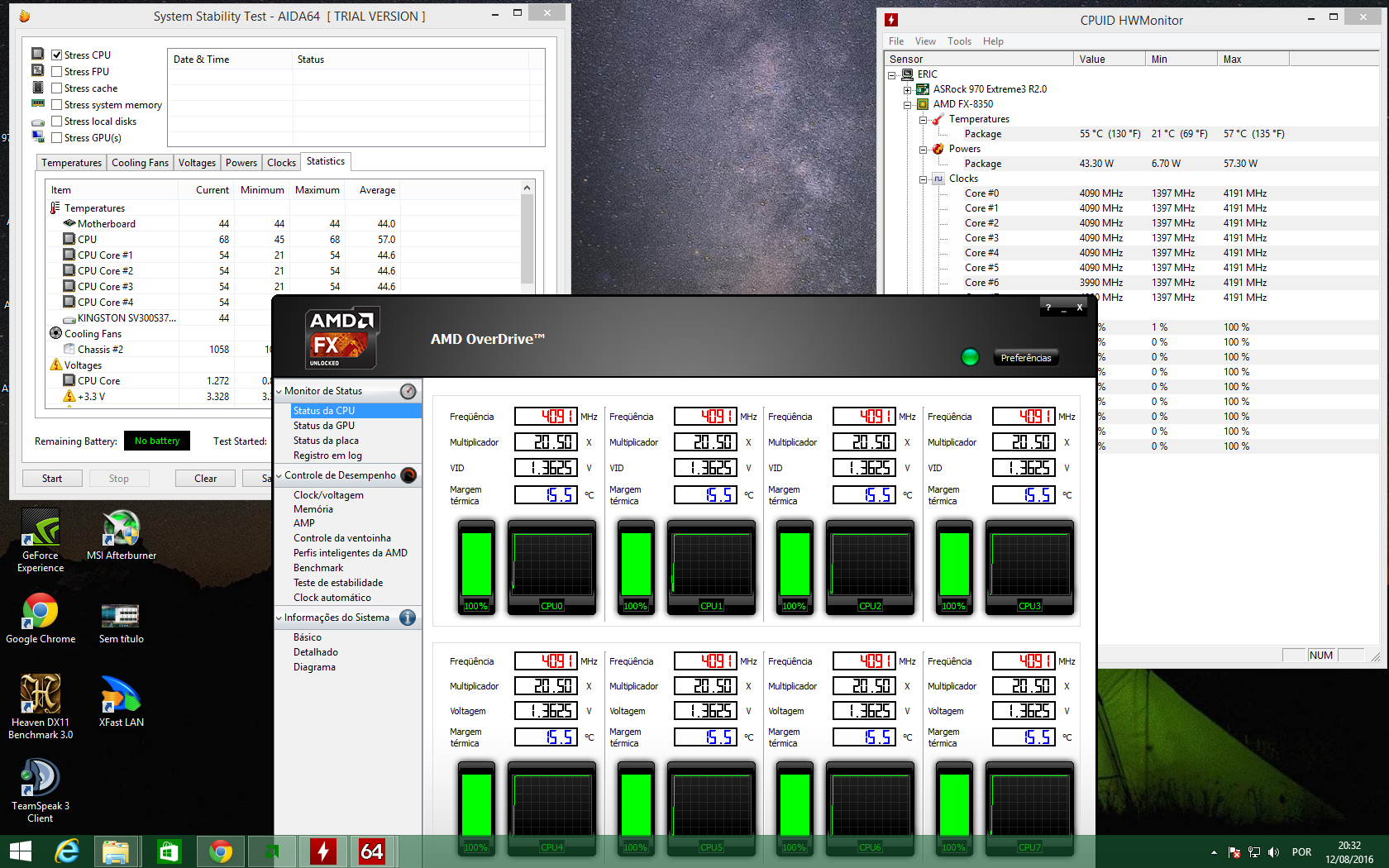Screen dimensions: 1389x868
Task: Open AMD OverDrive Preferências button
Action: 1026,358
